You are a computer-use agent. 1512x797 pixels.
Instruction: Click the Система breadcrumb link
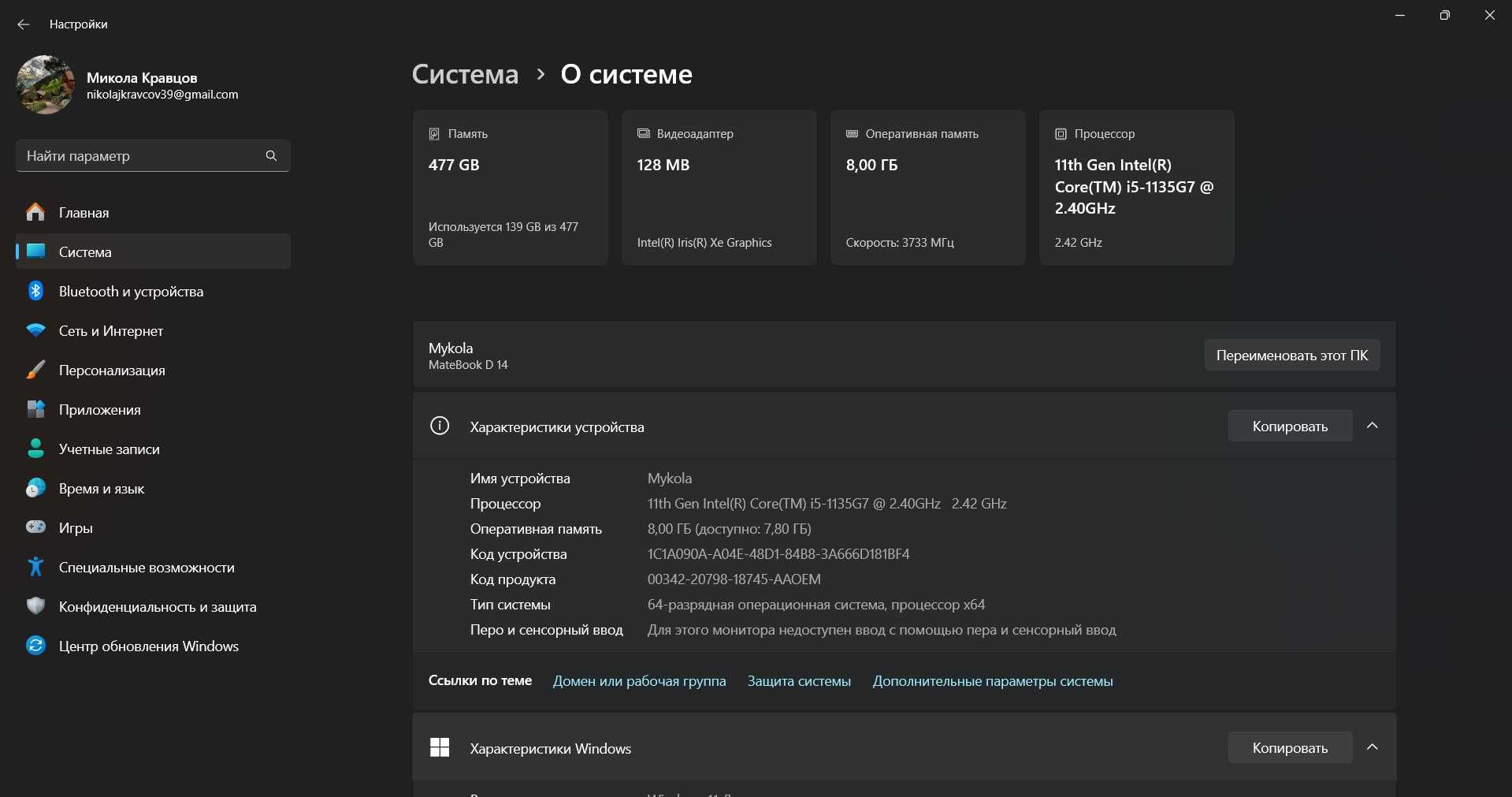click(x=466, y=74)
